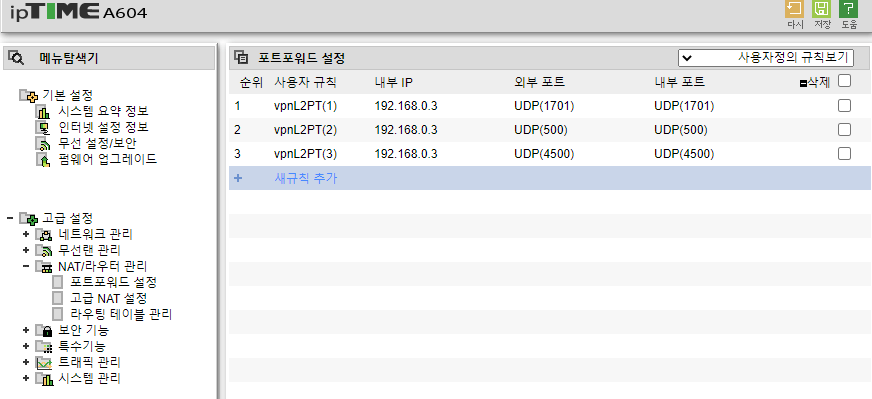872x399 pixels.
Task: Click the 외부 포트 column header
Action: coord(539,82)
